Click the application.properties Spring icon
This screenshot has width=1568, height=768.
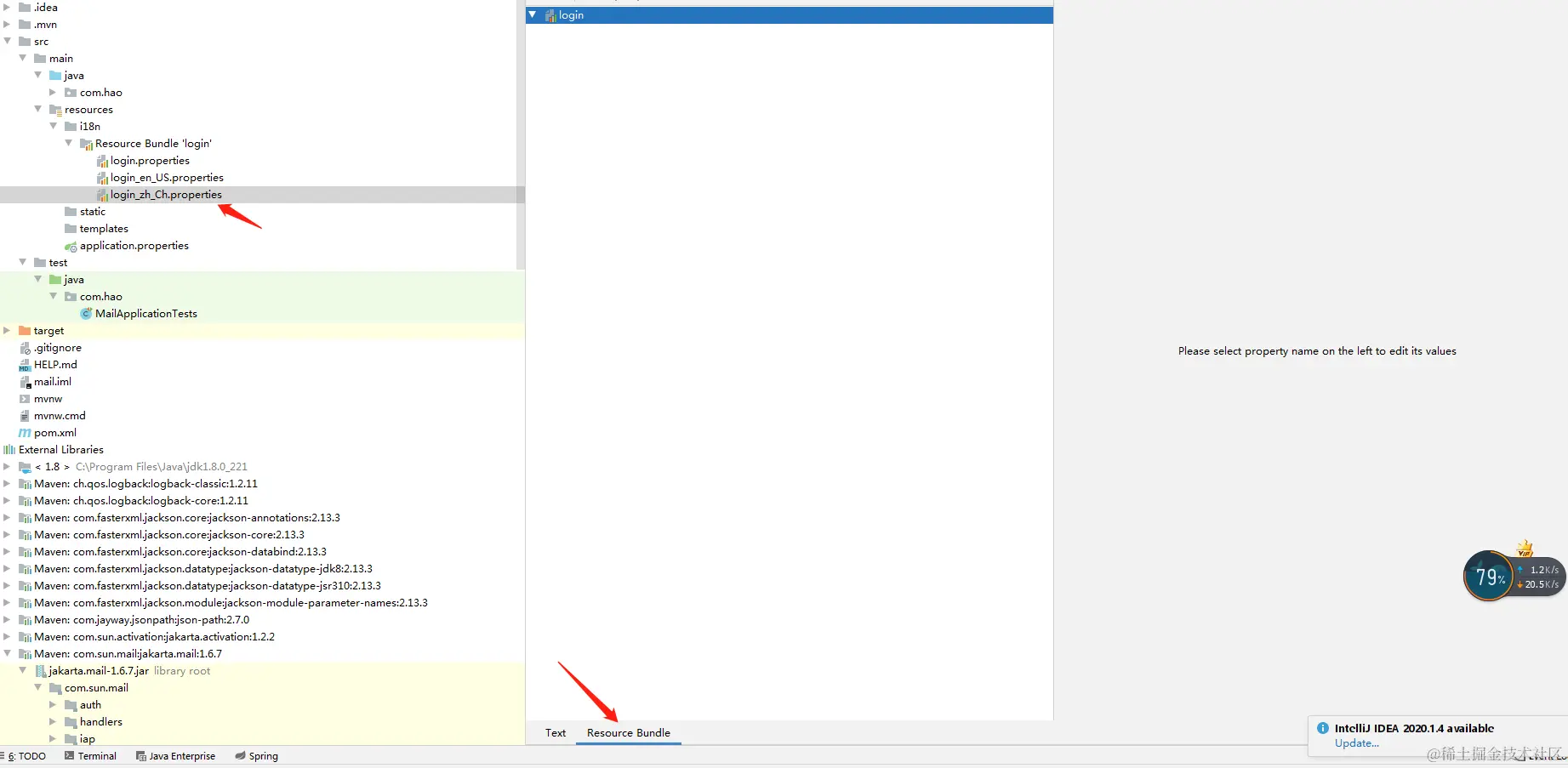pos(71,246)
